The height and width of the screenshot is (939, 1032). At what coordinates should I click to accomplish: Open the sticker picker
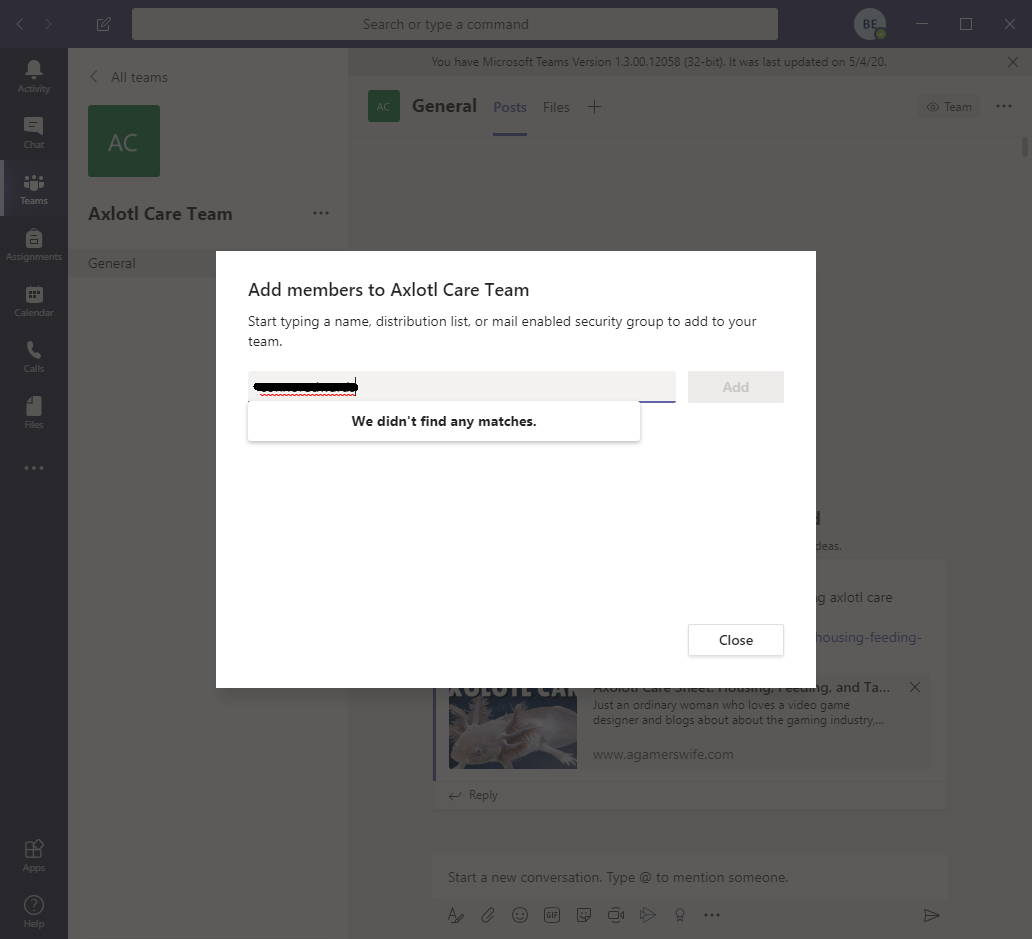[584, 915]
